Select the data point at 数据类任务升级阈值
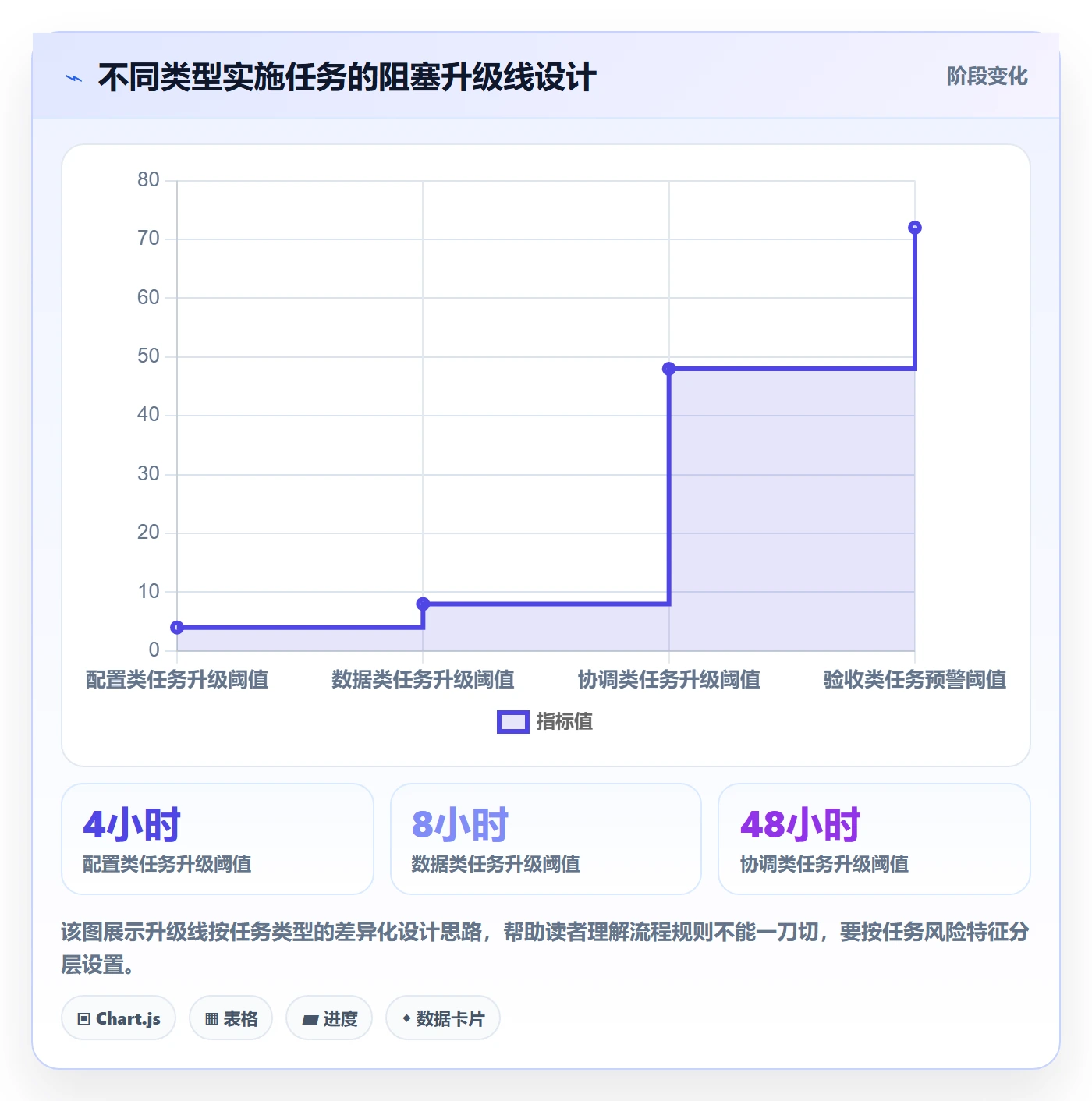 point(423,604)
